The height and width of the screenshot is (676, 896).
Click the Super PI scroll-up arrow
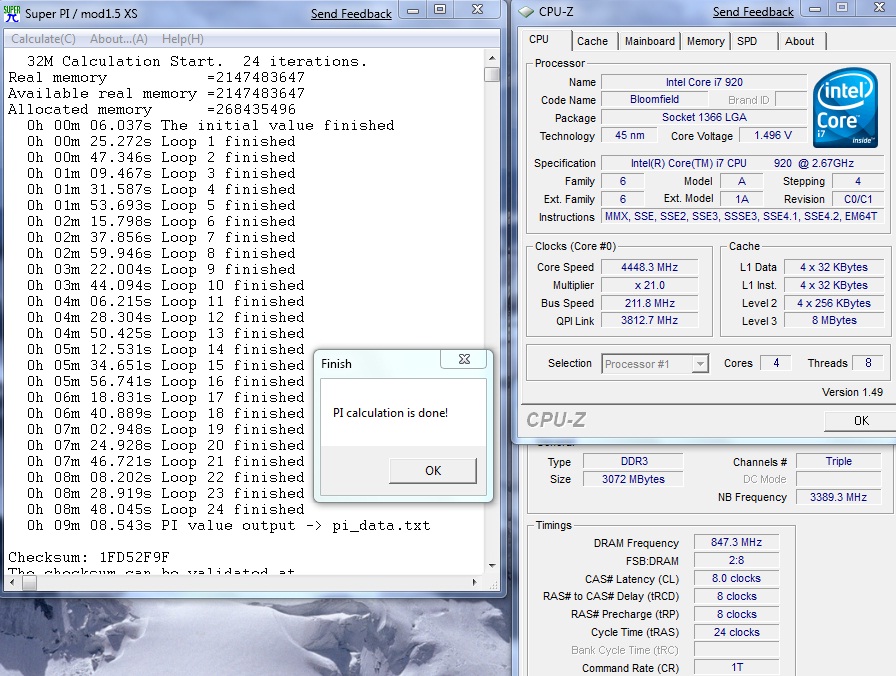(x=492, y=58)
